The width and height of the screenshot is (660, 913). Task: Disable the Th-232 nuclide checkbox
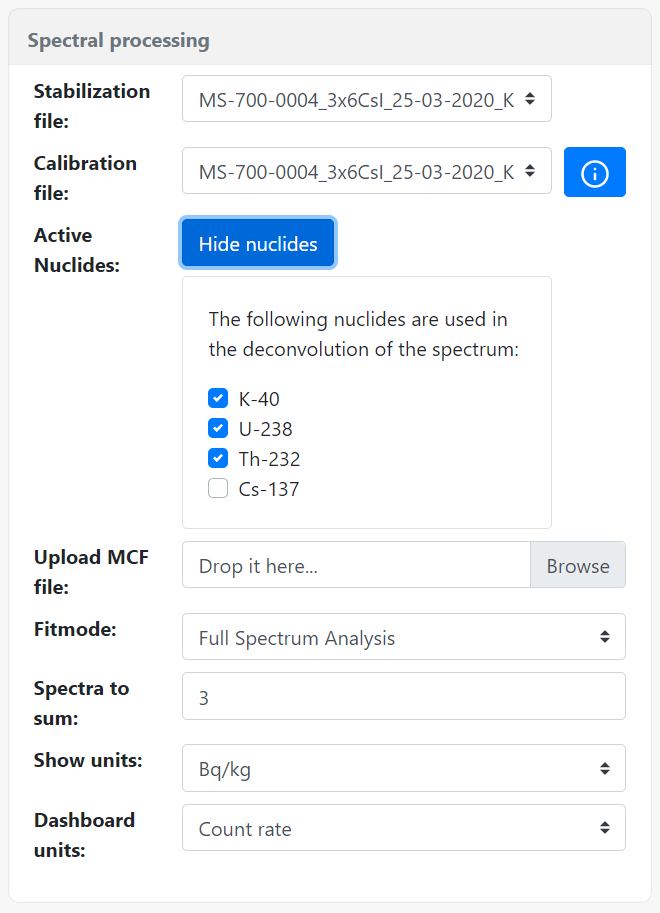[218, 459]
